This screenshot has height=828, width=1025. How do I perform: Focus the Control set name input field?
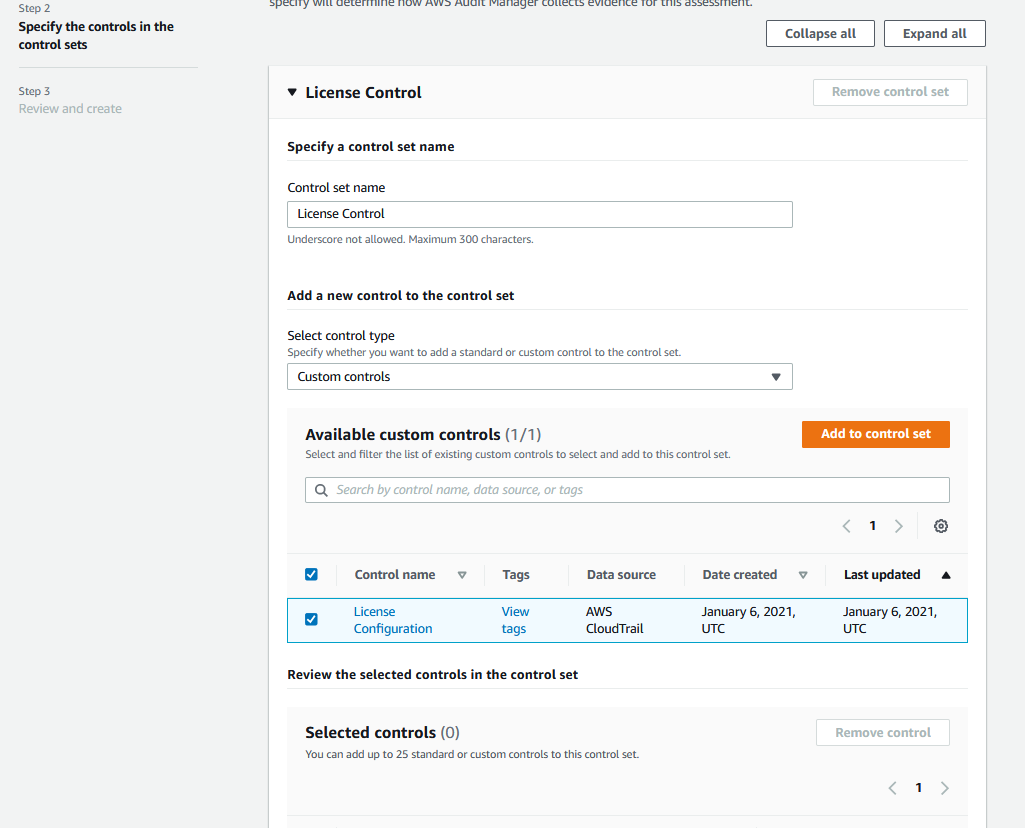click(x=540, y=214)
